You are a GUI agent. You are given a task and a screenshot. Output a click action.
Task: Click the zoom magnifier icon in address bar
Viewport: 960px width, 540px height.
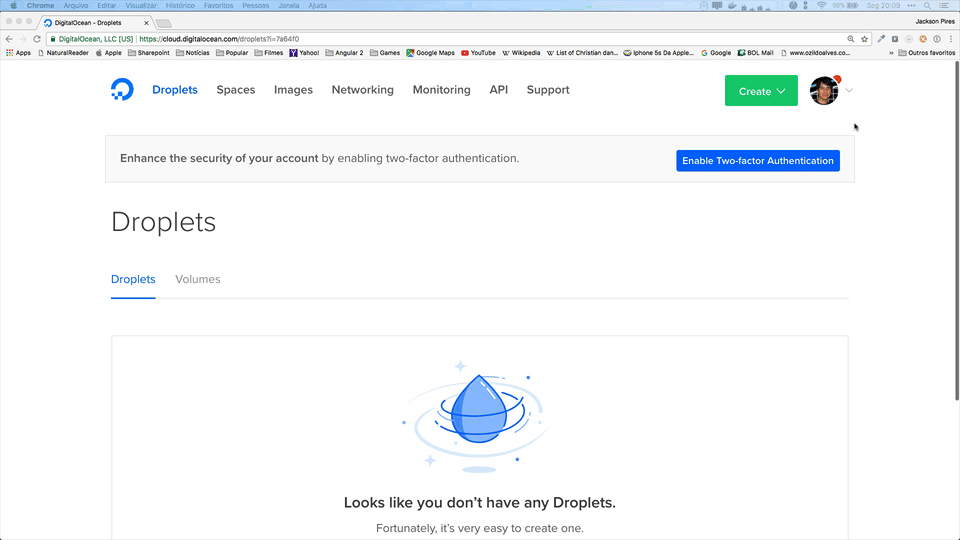coord(850,39)
